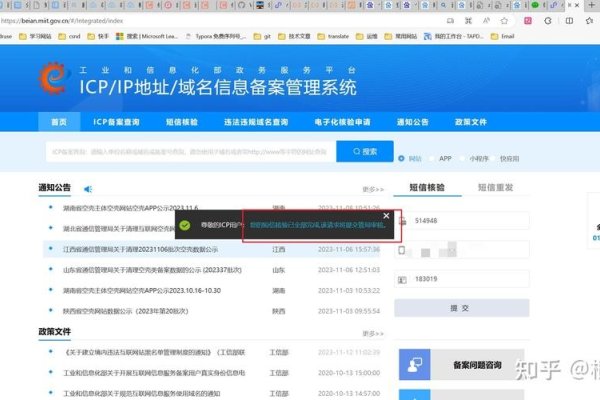Viewport: 600px width, 400px height.
Task: Open the 政策文件 navigation menu item
Action: coord(471,122)
